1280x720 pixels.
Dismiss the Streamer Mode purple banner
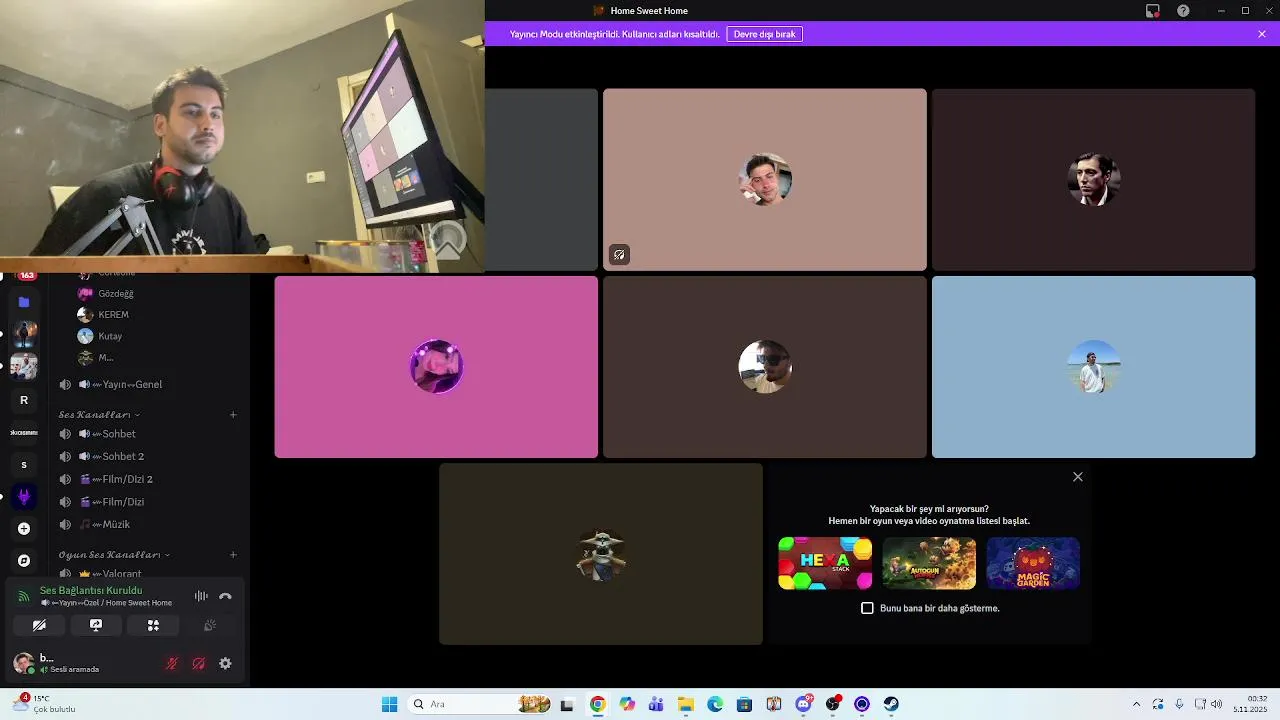pos(1262,34)
